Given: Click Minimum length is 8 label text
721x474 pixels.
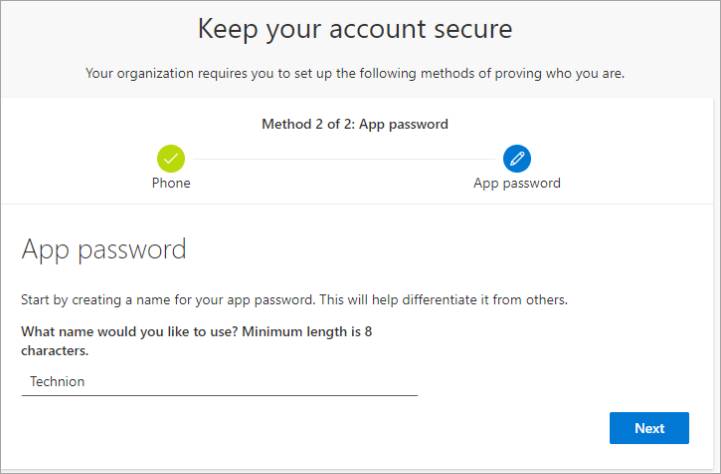Looking at the screenshot, I should pos(307,331).
